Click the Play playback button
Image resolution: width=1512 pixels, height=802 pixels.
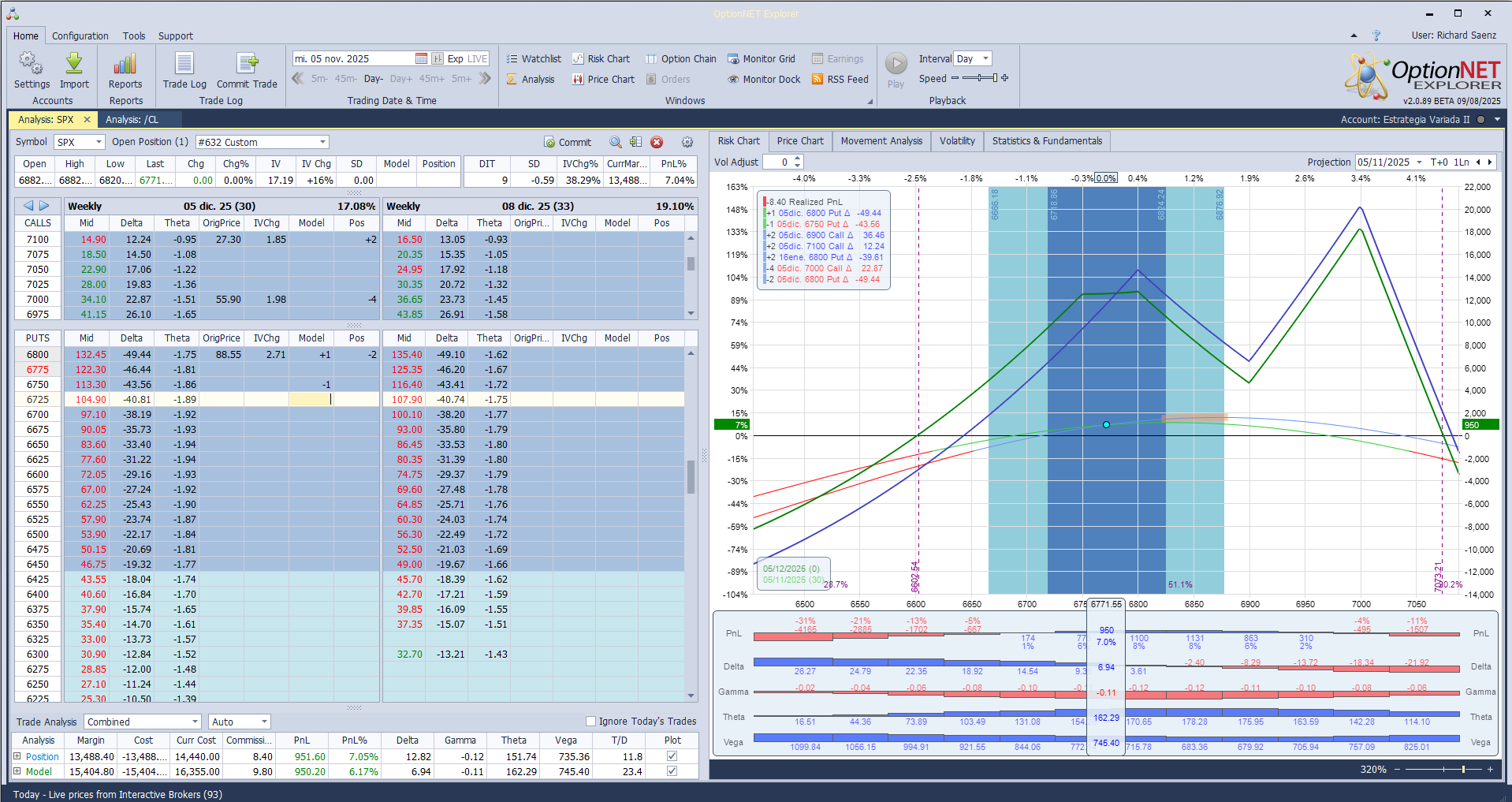point(896,70)
